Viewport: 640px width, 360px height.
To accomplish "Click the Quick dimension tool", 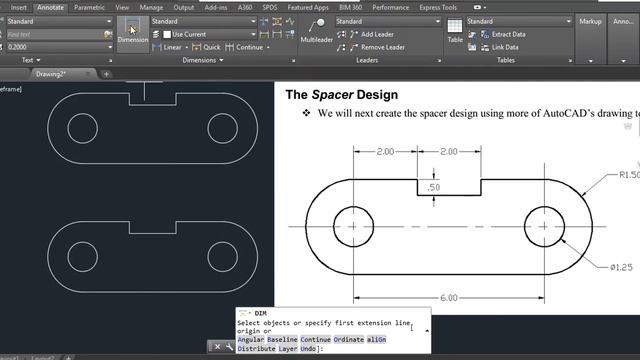I will click(206, 47).
